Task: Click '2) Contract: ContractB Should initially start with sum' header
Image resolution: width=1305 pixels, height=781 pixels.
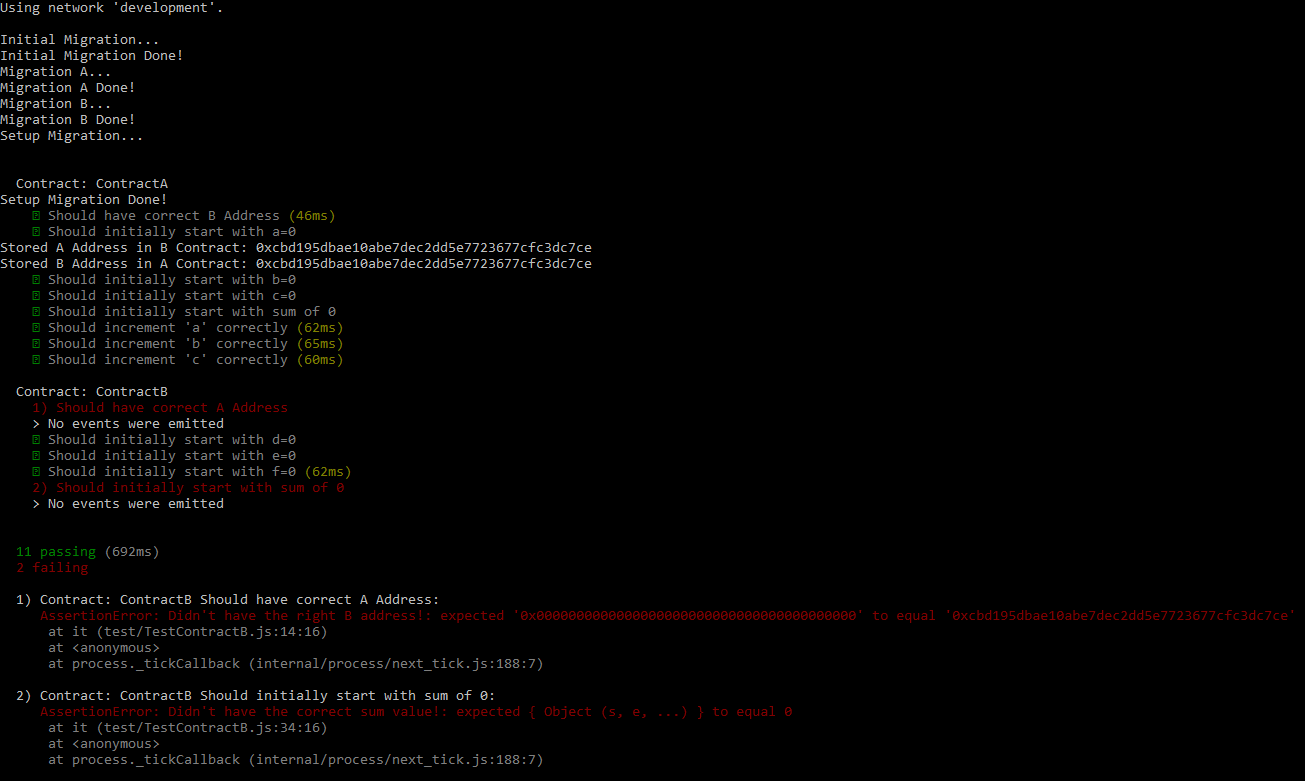Action: tap(256, 696)
